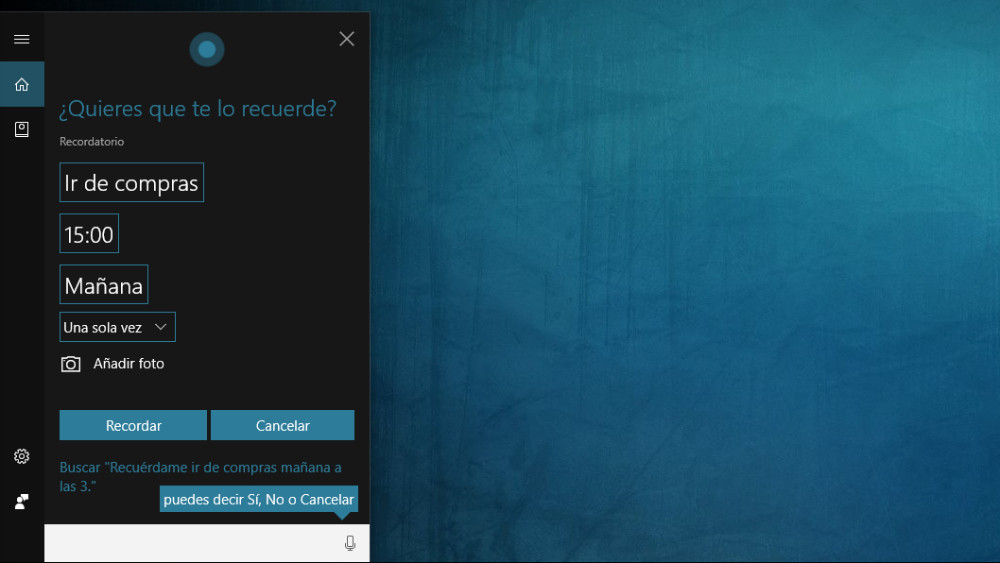Go to Cortana Home icon
This screenshot has height=563, width=1000.
pos(22,84)
